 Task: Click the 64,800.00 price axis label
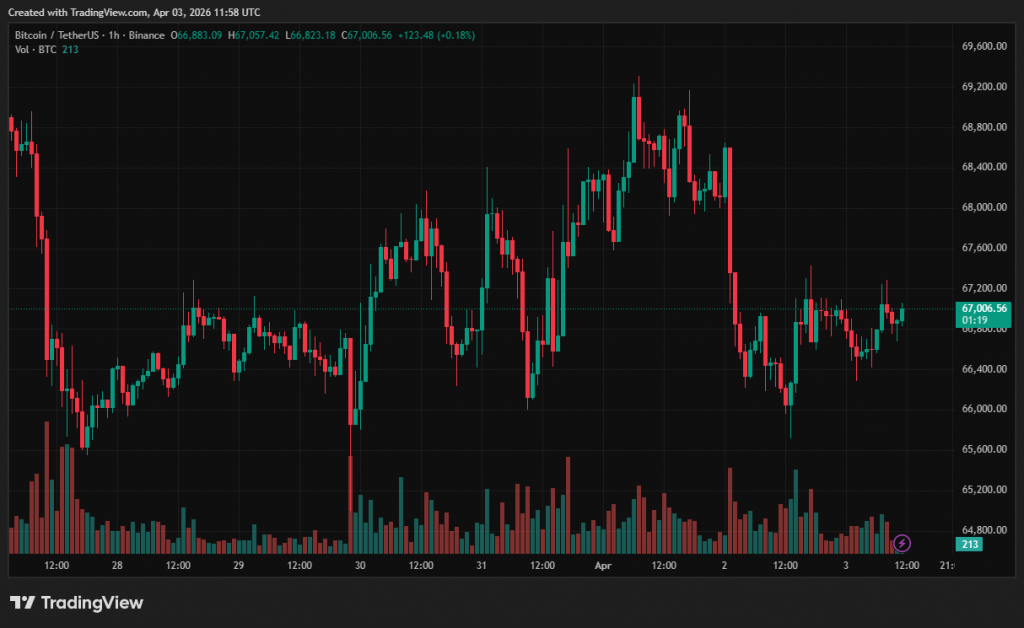click(x=983, y=530)
